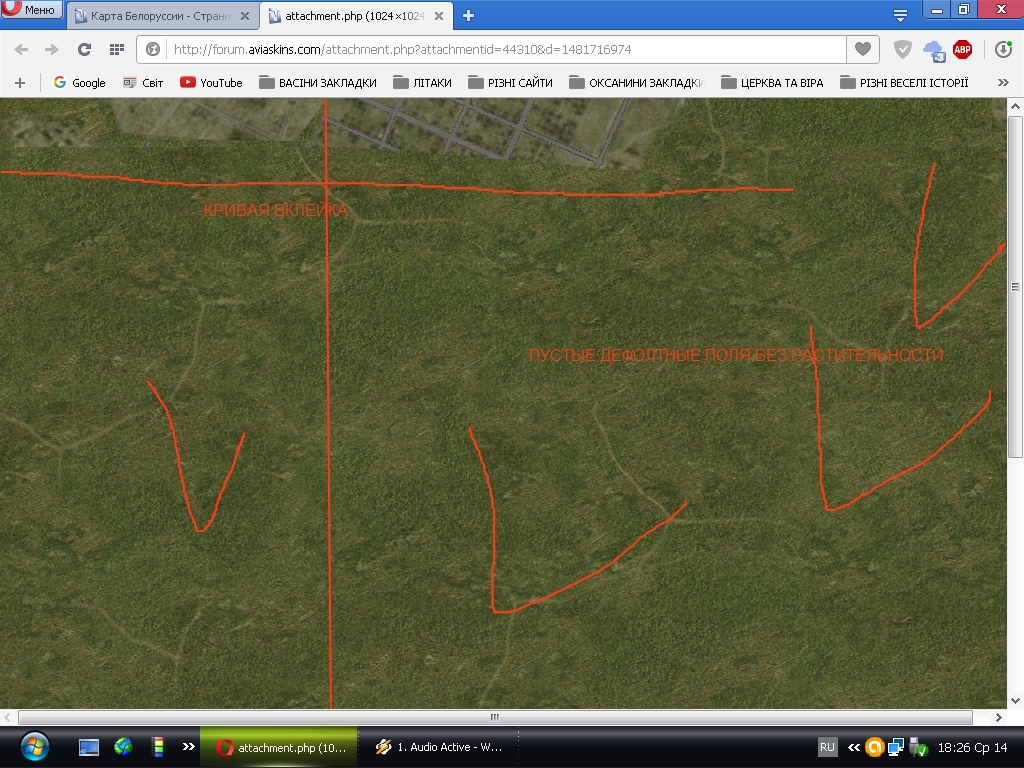Open the cloud sync extension icon
Screen dimensions: 1024x768
(x=934, y=50)
